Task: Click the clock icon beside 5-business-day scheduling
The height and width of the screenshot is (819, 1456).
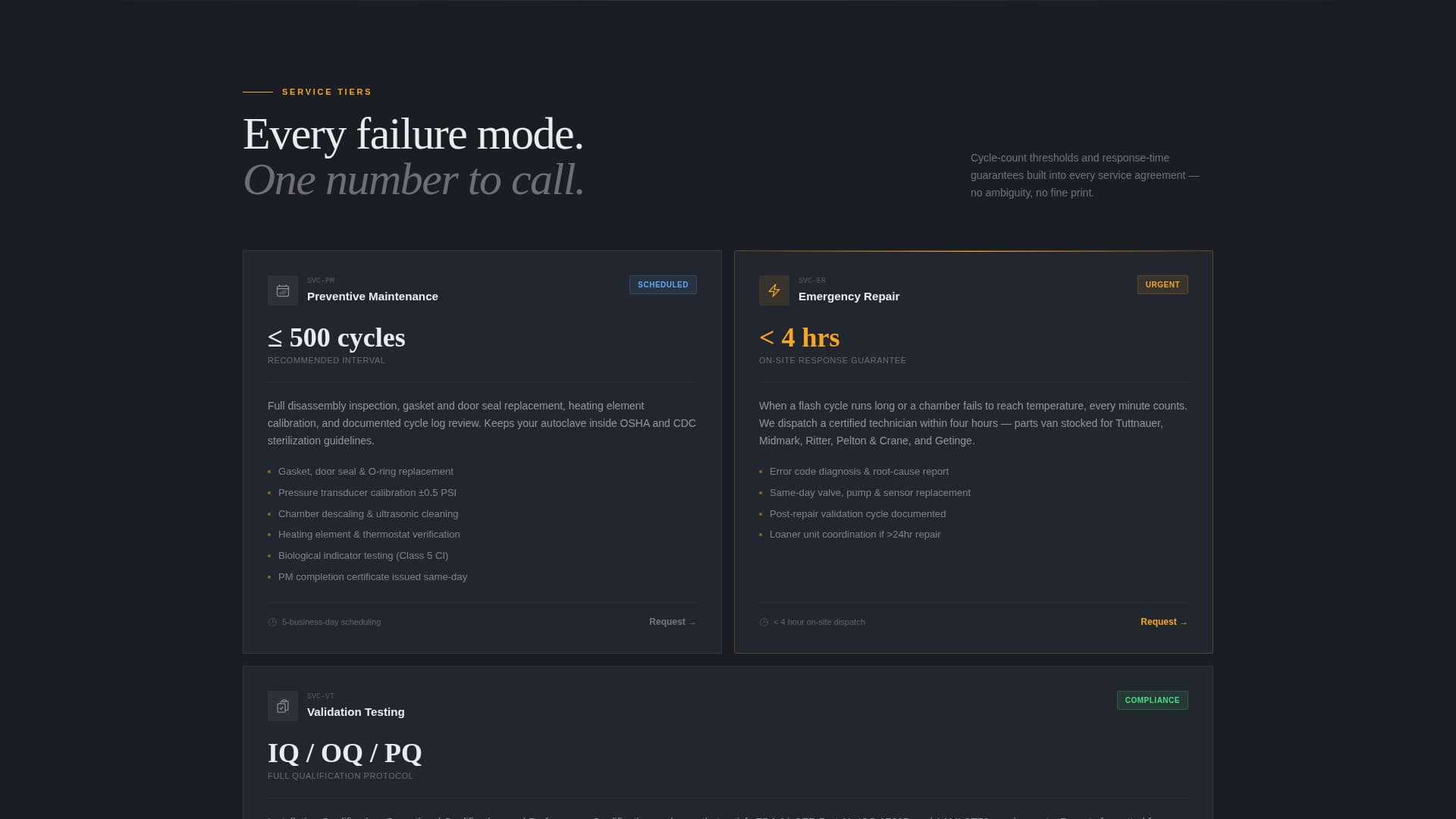Action: 271,622
